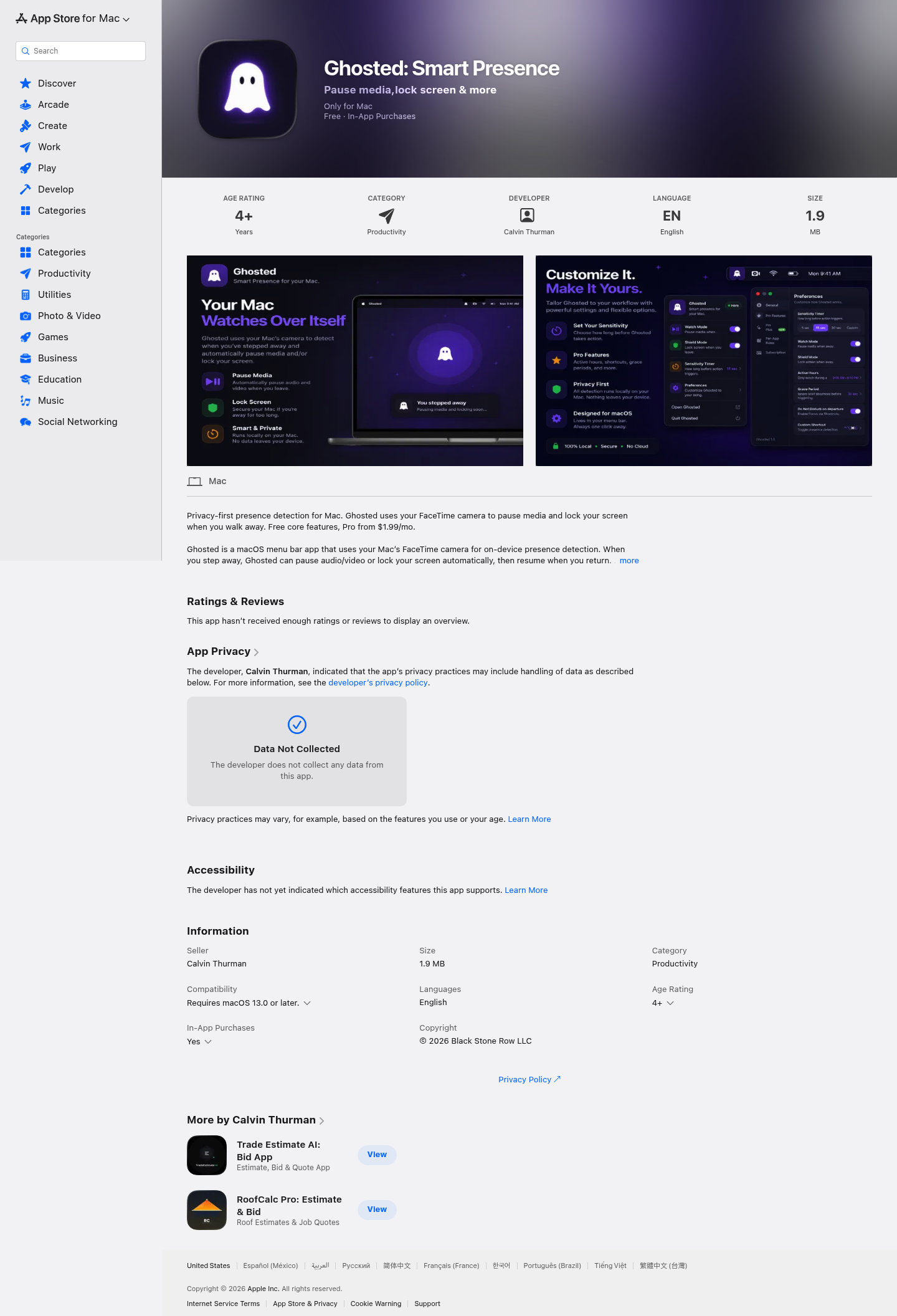
Task: Open the Privacy Policy external link
Action: pos(529,1080)
